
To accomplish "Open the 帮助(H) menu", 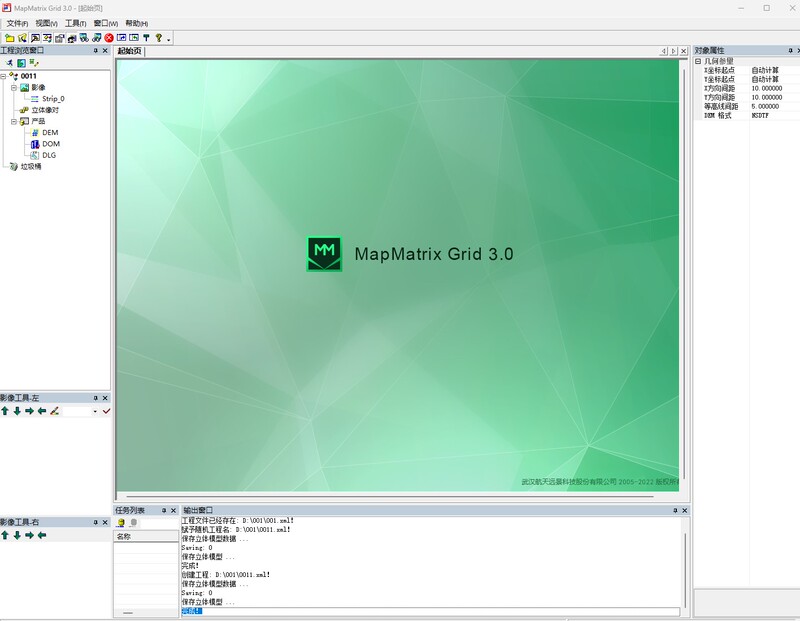I will (137, 23).
